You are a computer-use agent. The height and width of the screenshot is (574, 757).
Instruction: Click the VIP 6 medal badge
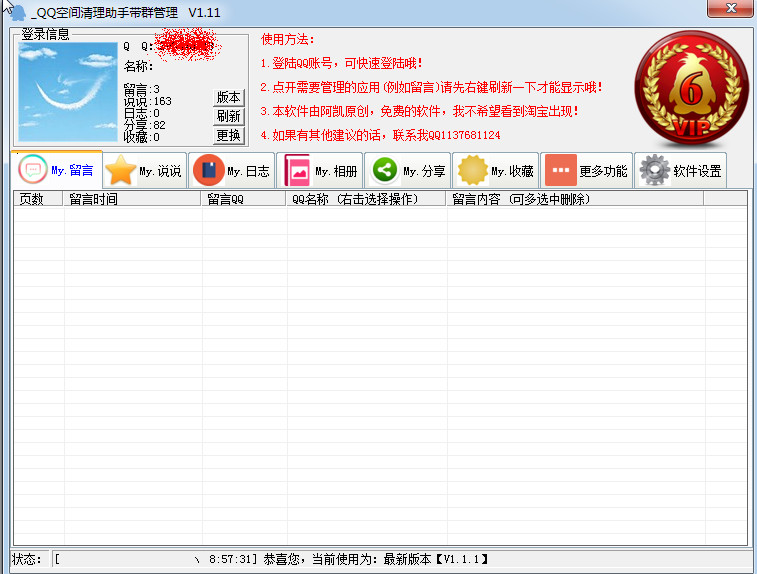[x=692, y=89]
